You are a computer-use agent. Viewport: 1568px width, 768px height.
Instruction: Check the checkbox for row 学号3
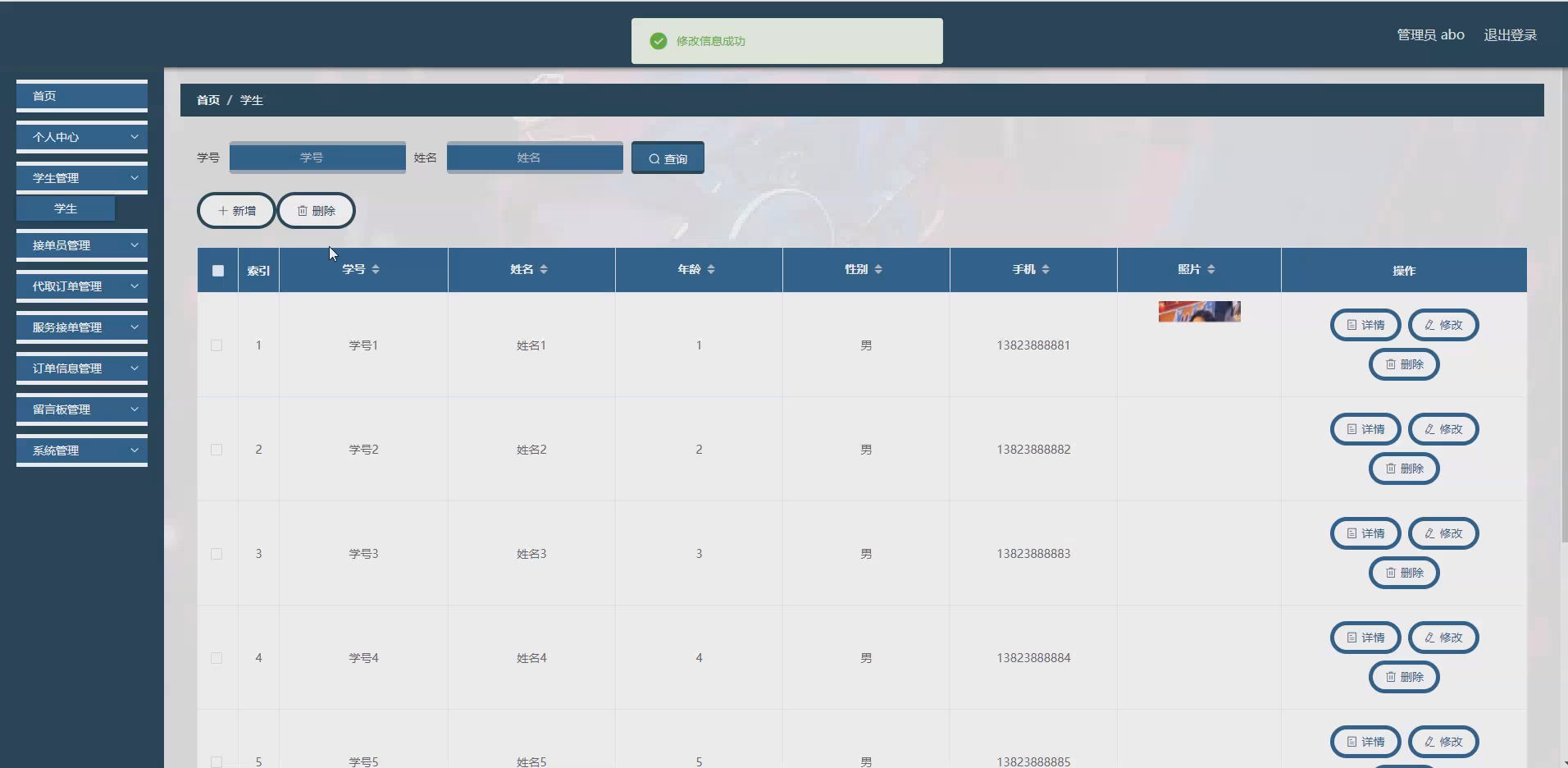pos(217,554)
